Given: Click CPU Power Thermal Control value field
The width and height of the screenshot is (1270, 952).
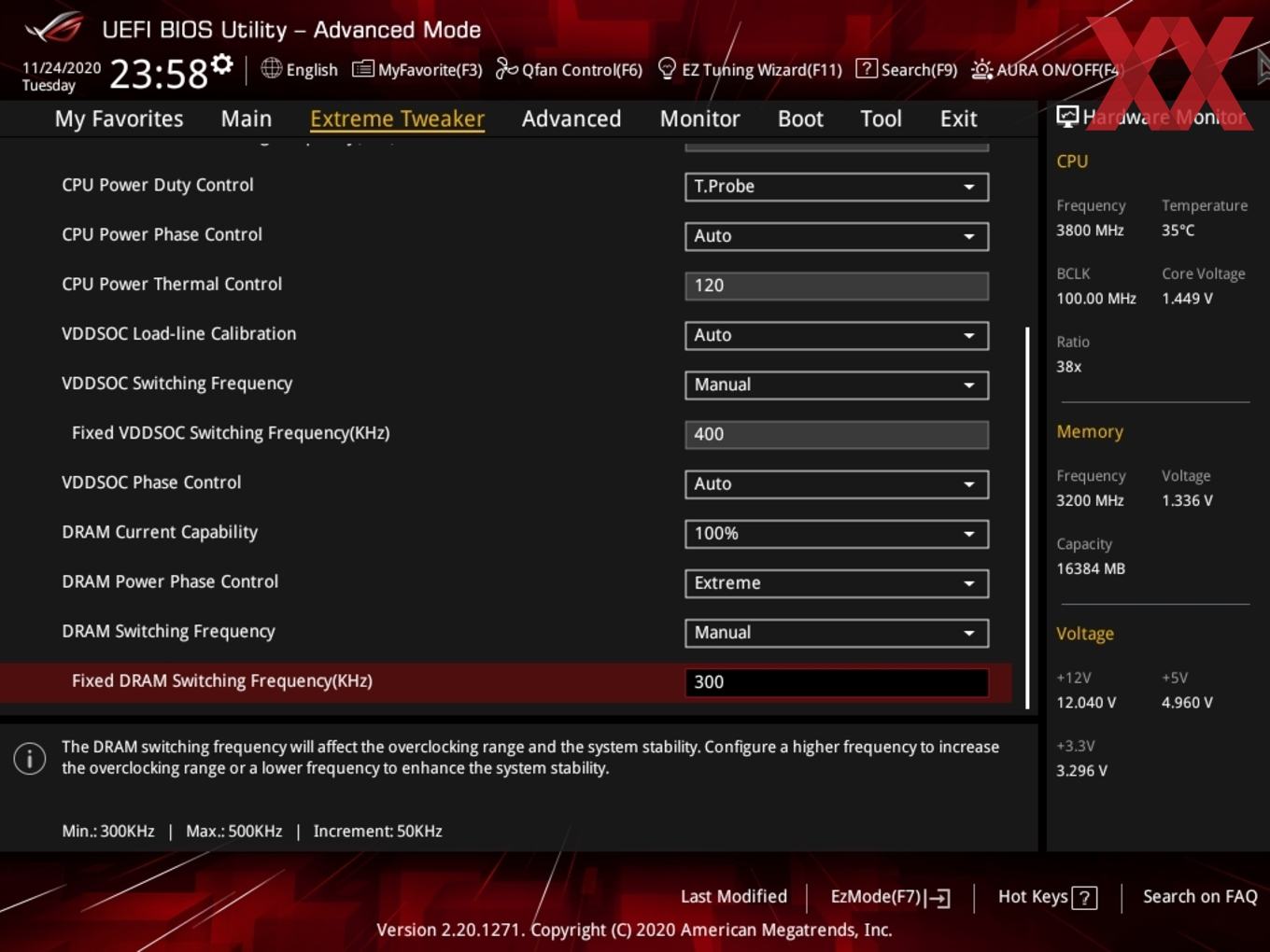Looking at the screenshot, I should 837,286.
